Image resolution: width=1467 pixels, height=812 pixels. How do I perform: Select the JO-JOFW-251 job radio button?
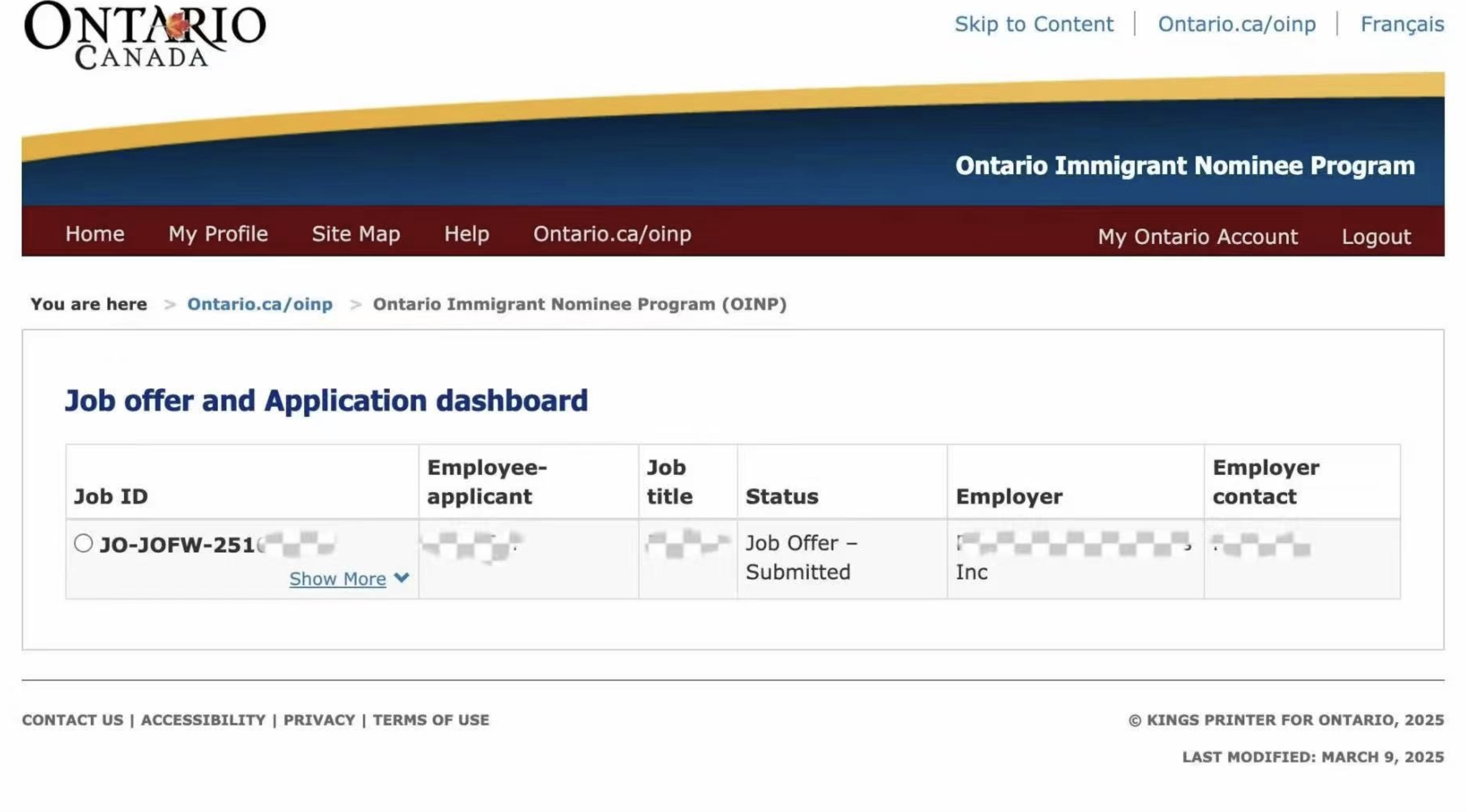click(x=83, y=543)
